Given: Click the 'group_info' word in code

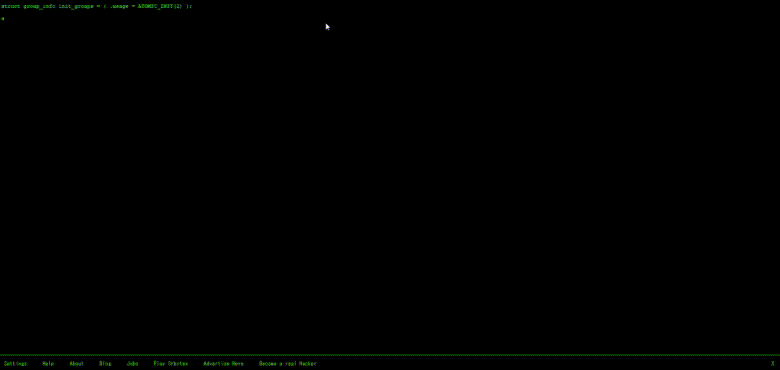Looking at the screenshot, I should 39,6.
